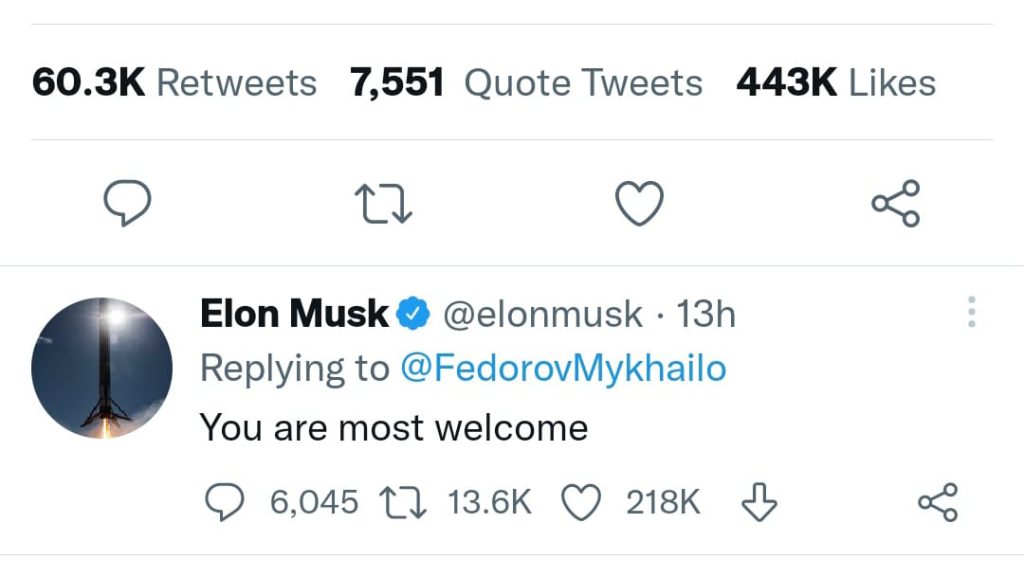This screenshot has width=1024, height=577.
Task: Show the 443K Likes list
Action: pos(836,83)
